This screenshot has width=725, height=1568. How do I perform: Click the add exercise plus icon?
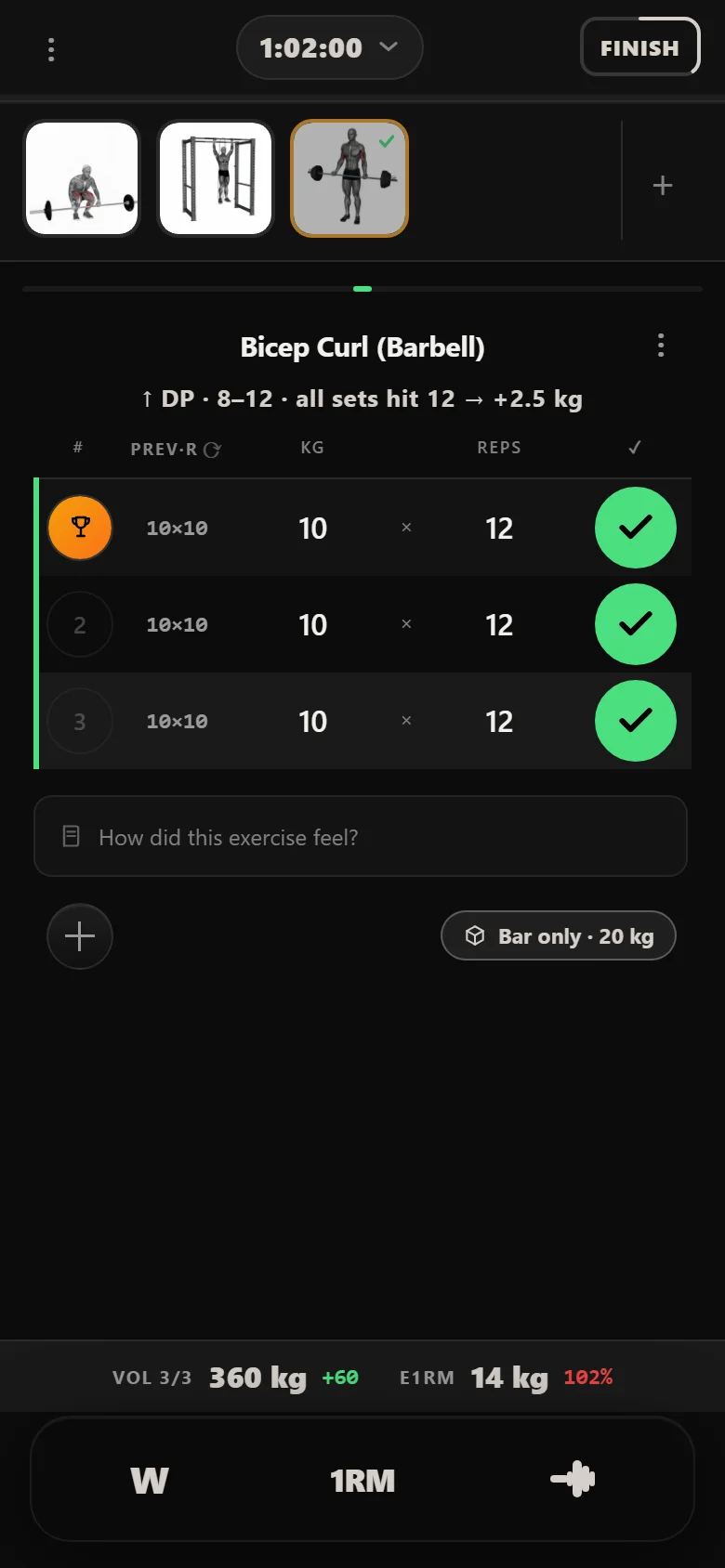click(663, 186)
